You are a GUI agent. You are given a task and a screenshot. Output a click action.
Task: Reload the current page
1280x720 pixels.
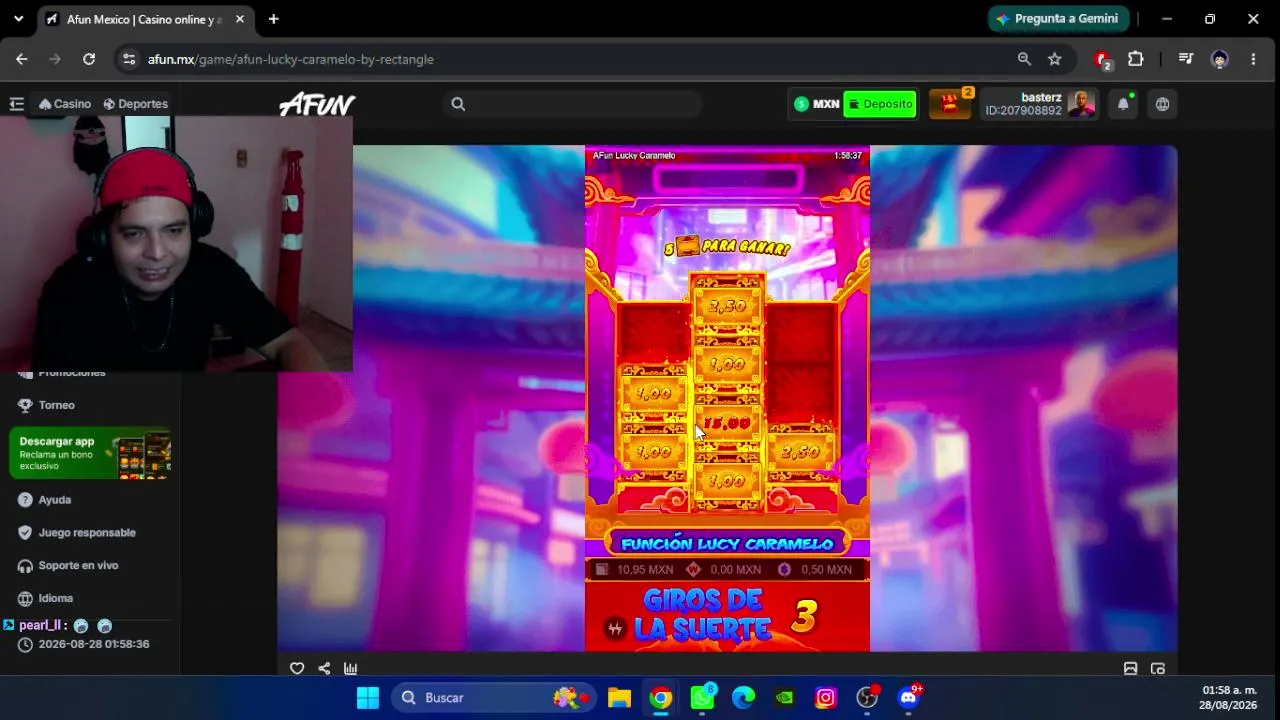click(89, 59)
